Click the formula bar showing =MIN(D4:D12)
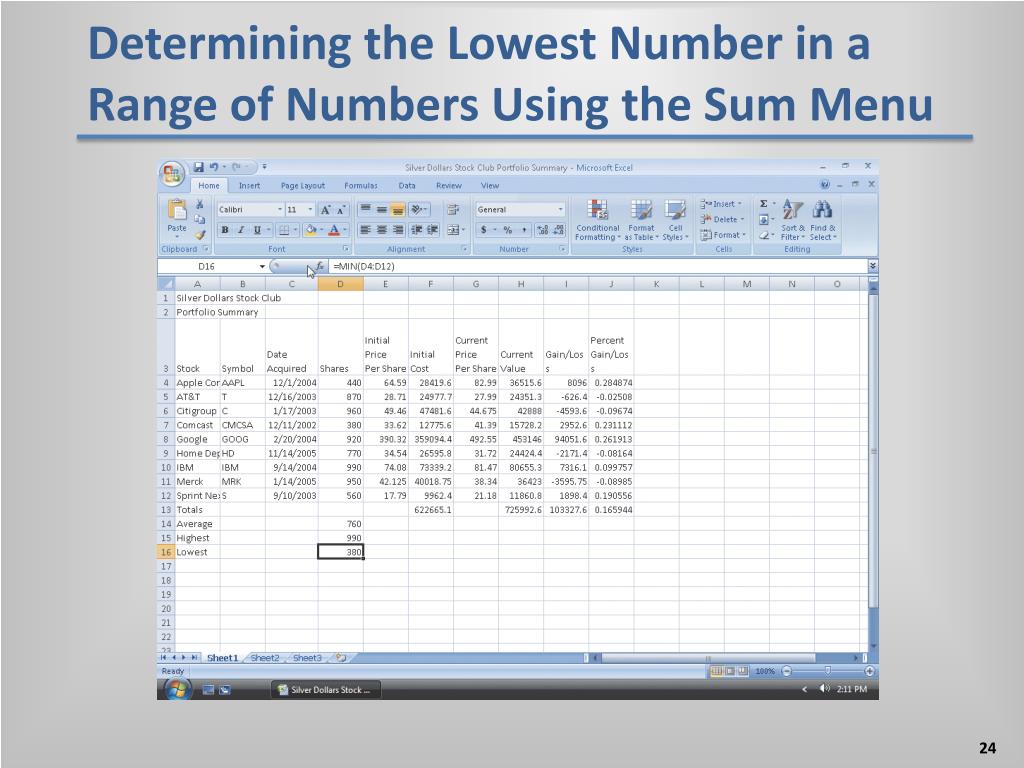This screenshot has height=768, width=1024. 598,266
